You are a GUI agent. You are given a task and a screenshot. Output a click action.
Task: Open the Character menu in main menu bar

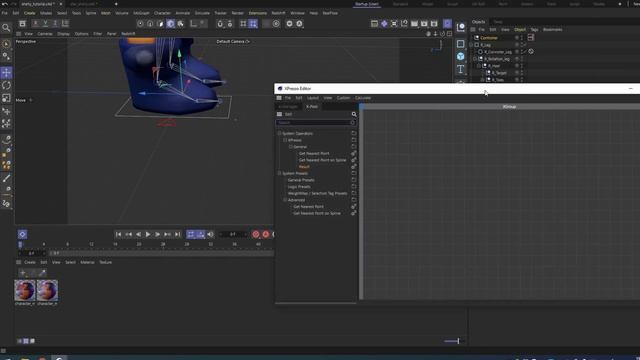point(162,13)
